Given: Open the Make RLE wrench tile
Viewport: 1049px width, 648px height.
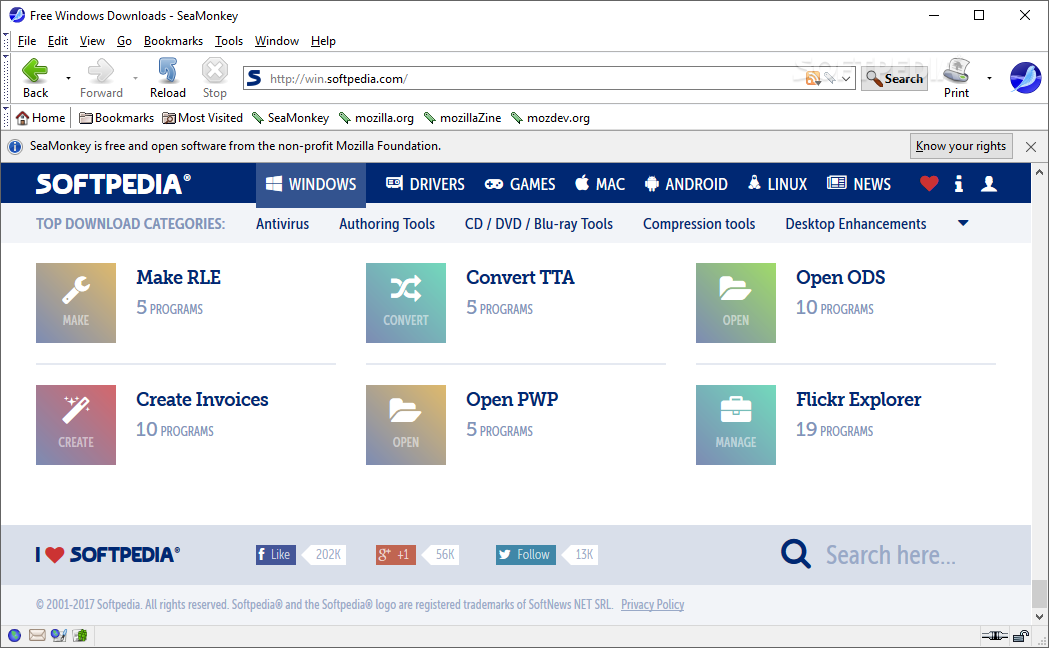Looking at the screenshot, I should point(76,303).
